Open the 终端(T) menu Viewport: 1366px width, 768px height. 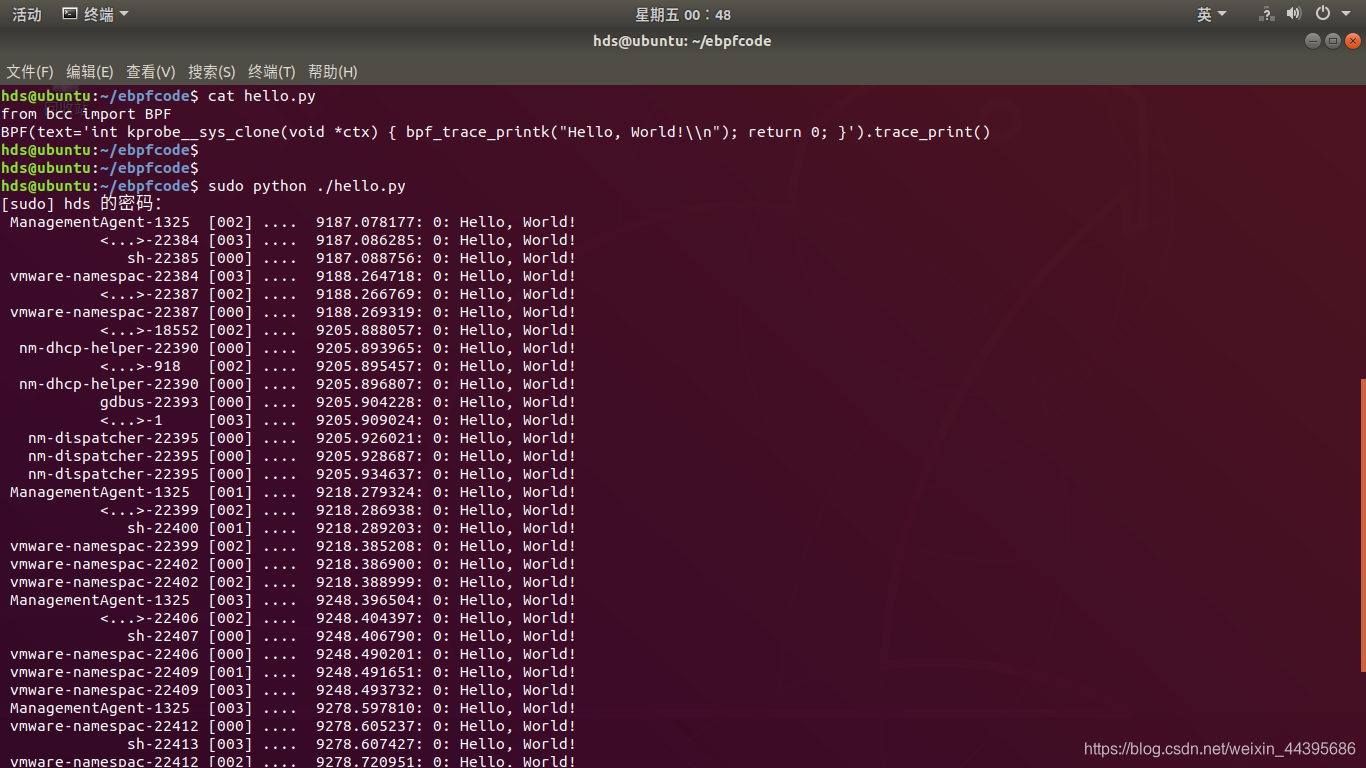272,72
